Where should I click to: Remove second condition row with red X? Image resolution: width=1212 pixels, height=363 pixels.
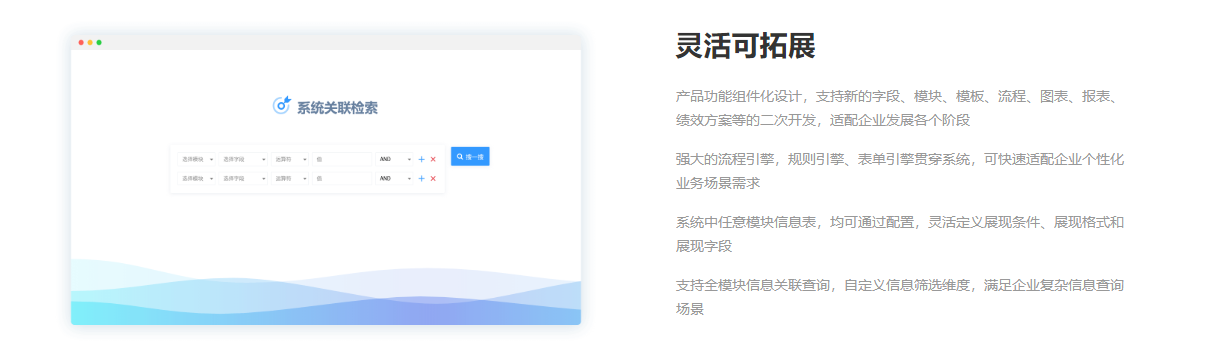click(x=433, y=178)
